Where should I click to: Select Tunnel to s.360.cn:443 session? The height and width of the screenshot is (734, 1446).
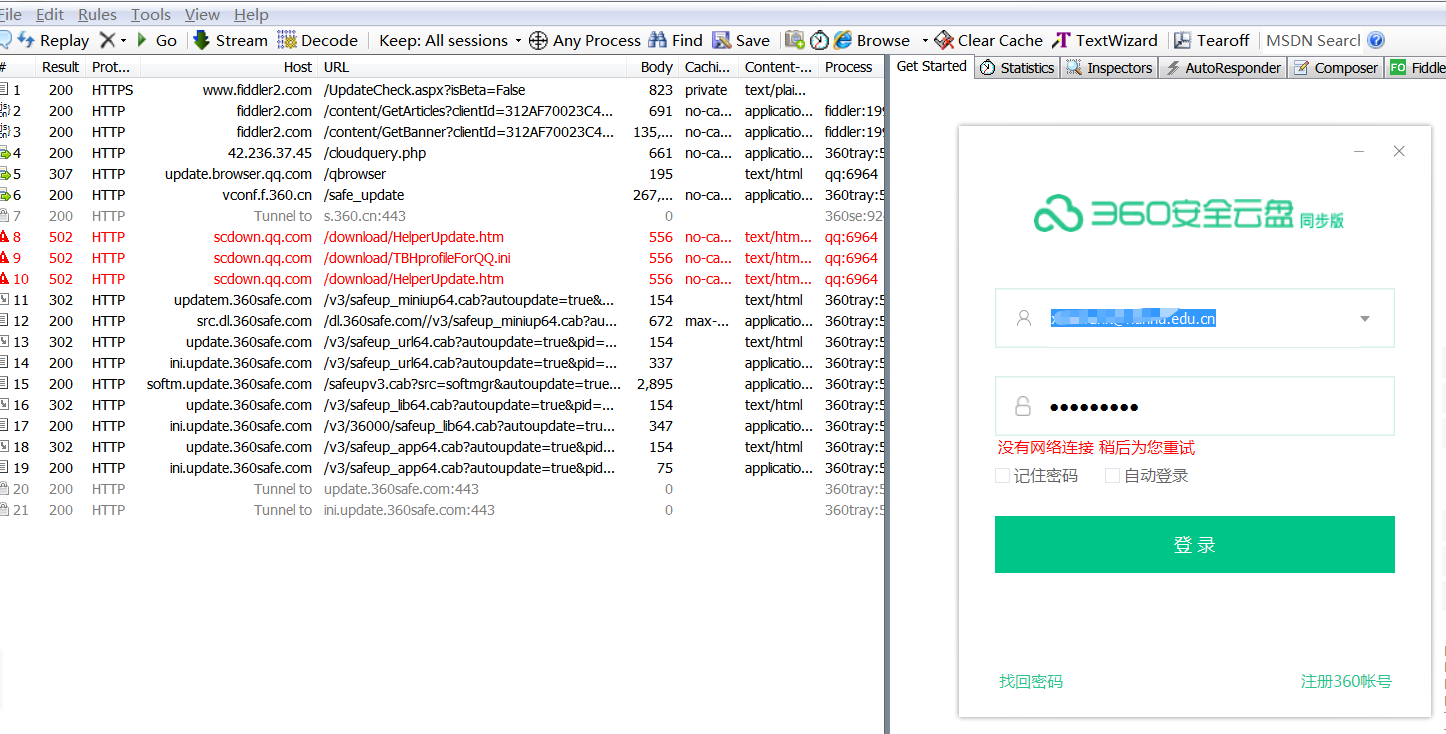(441, 216)
